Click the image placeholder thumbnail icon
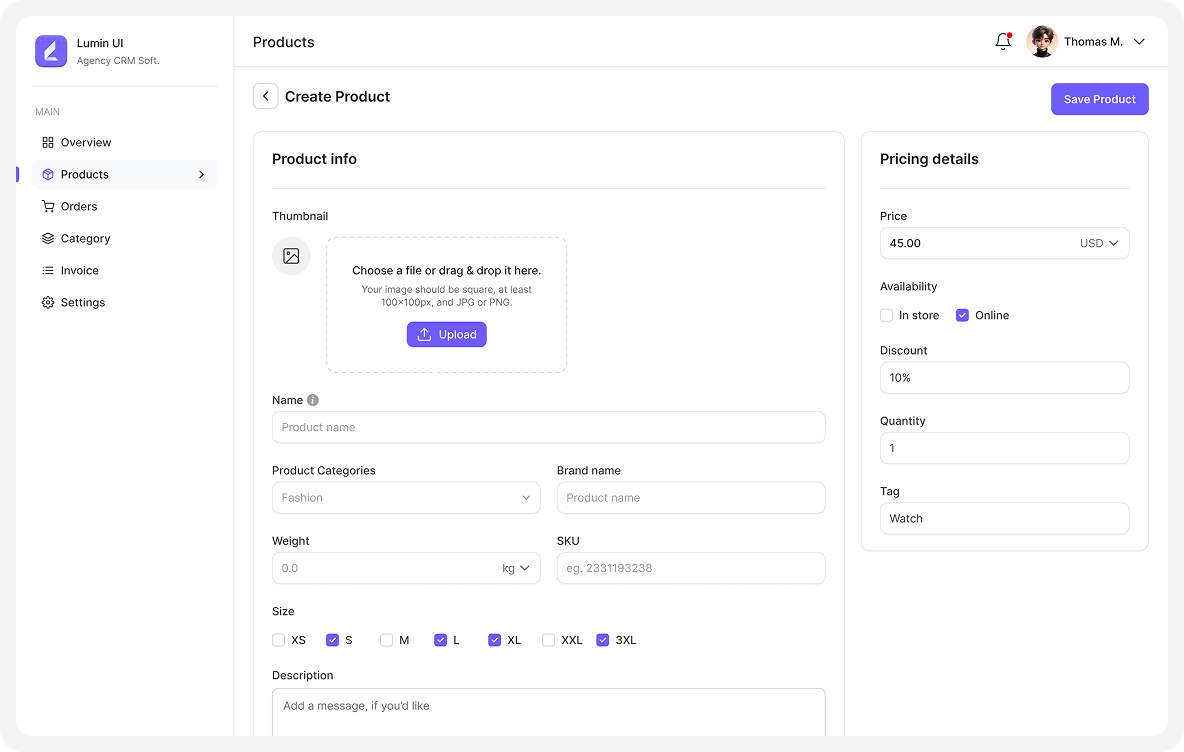Screen dimensions: 1184x752 click(291, 256)
